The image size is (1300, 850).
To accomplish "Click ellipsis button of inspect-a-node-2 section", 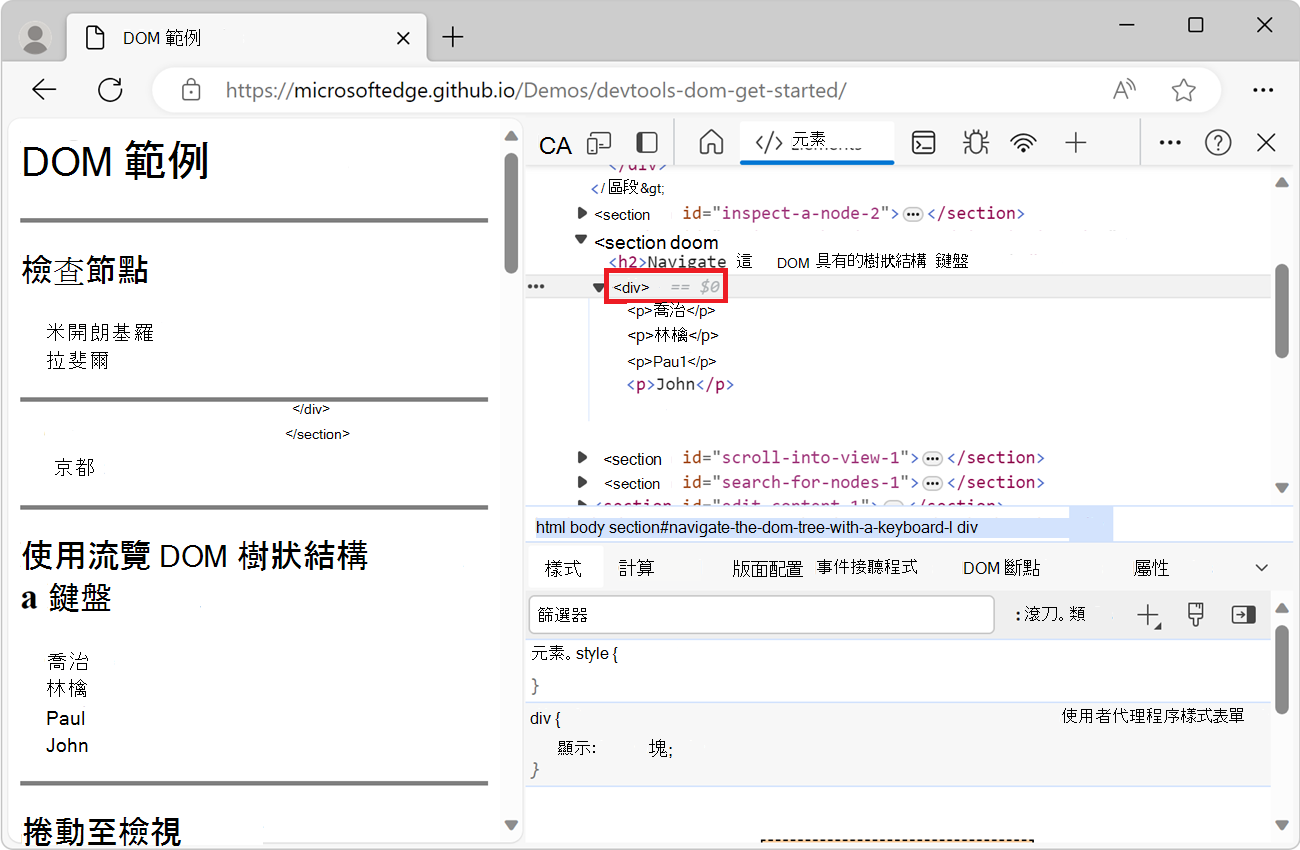I will (x=913, y=214).
